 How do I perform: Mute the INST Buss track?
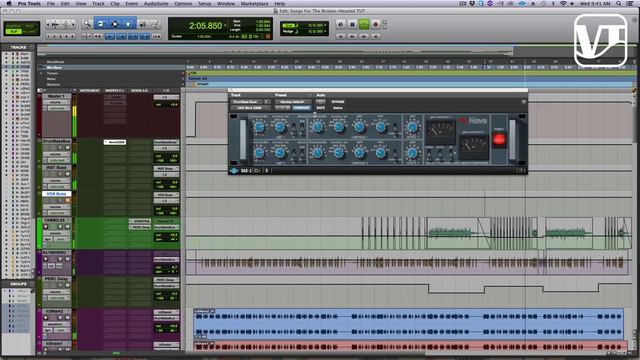(67, 174)
